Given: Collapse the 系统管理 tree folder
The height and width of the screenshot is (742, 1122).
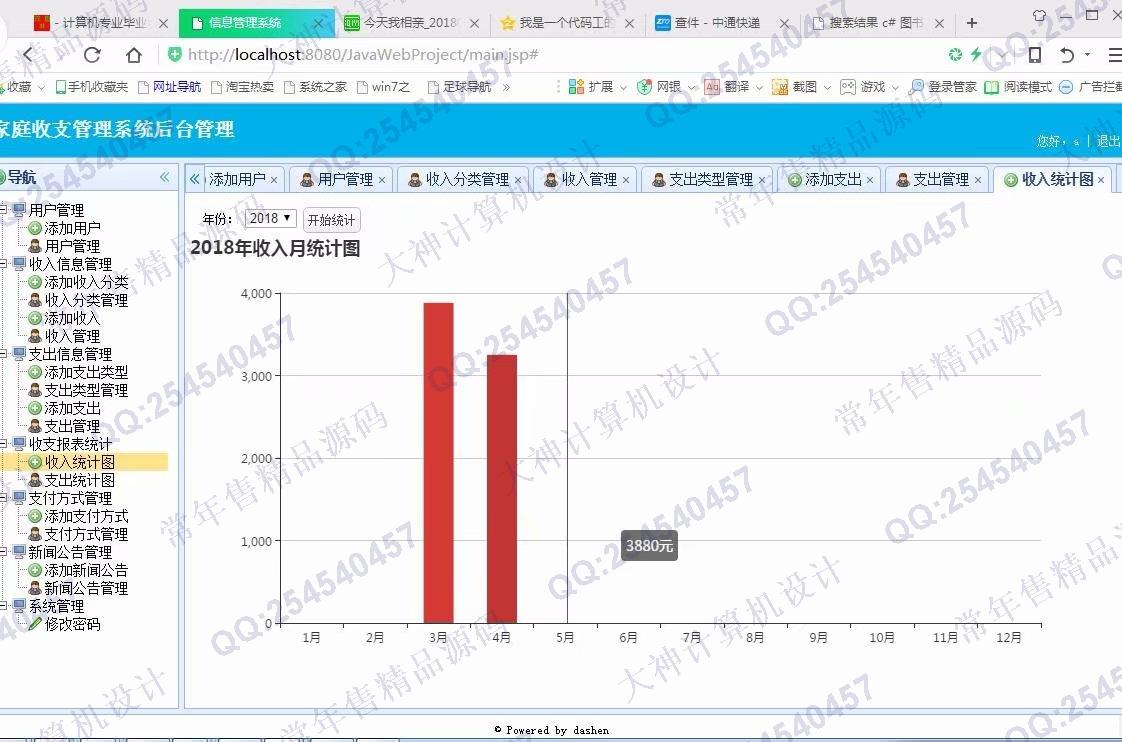Looking at the screenshot, I should click(3, 606).
